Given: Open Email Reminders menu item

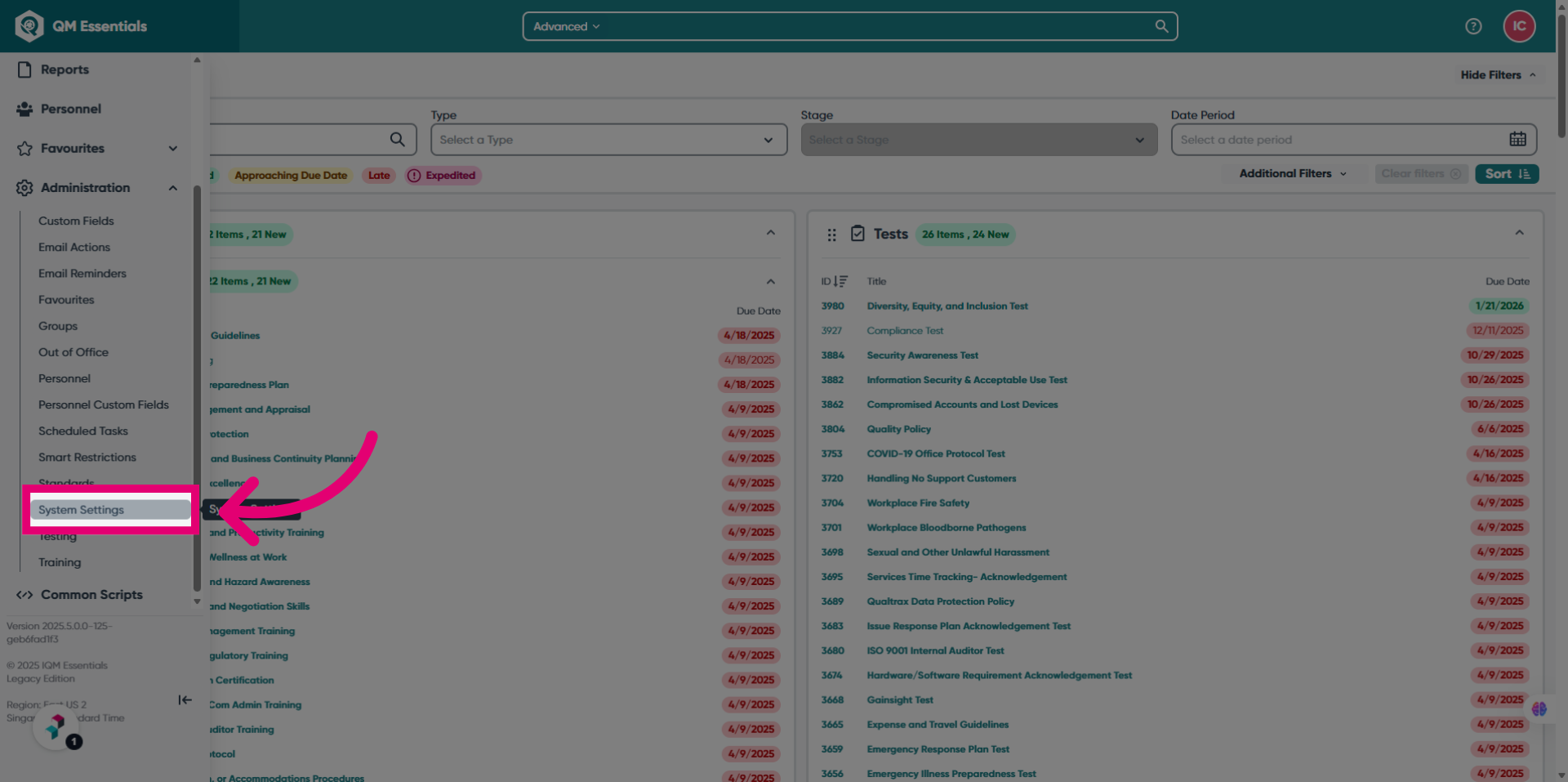Looking at the screenshot, I should tap(82, 273).
